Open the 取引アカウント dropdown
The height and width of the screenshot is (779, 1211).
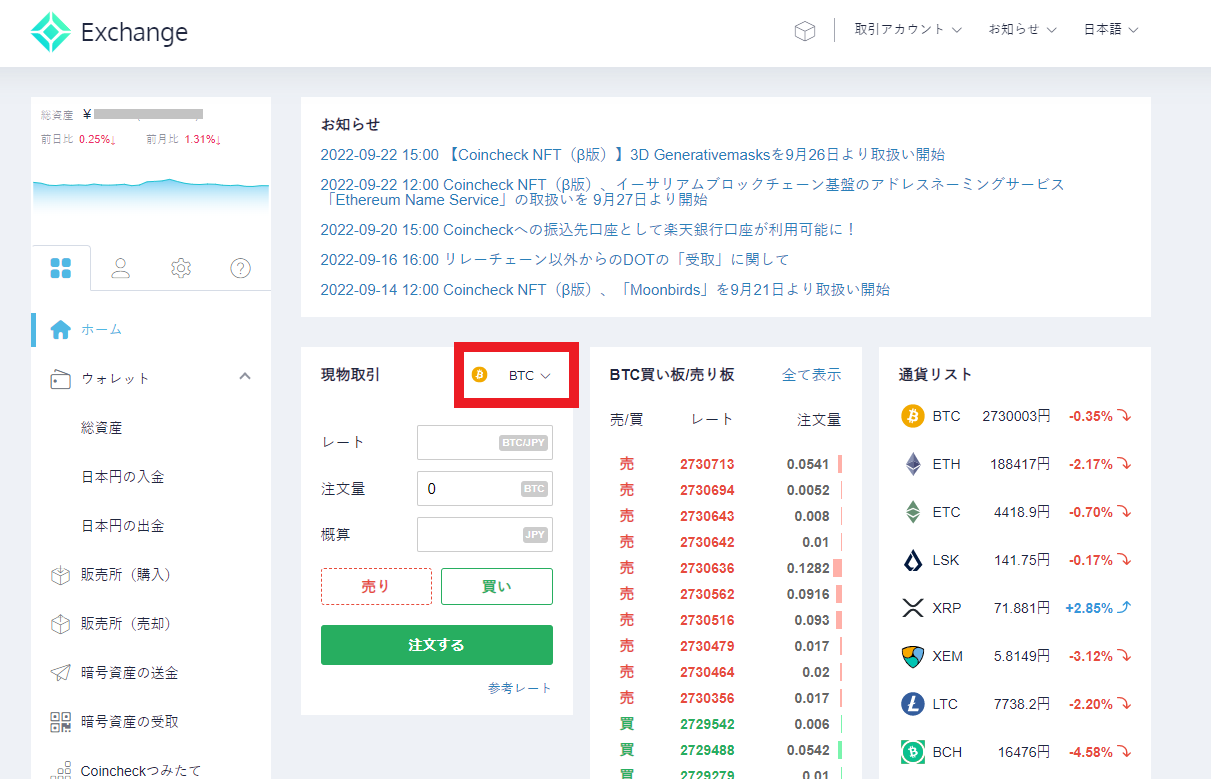(908, 30)
